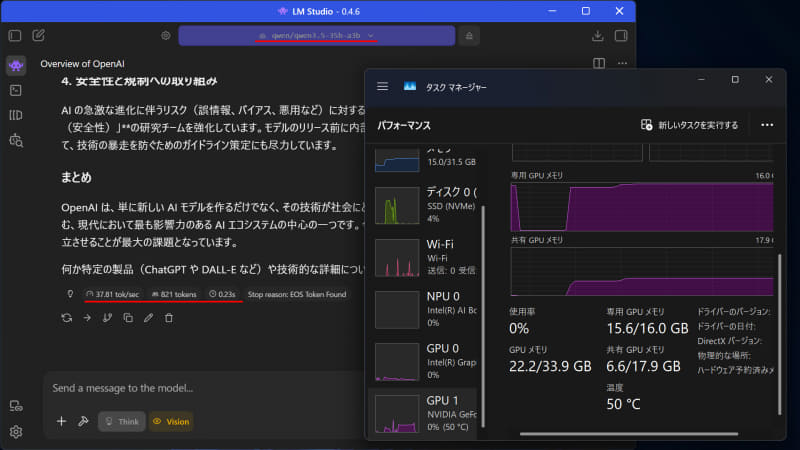Click the lightbulb icon beside token stats

[x=70, y=294]
